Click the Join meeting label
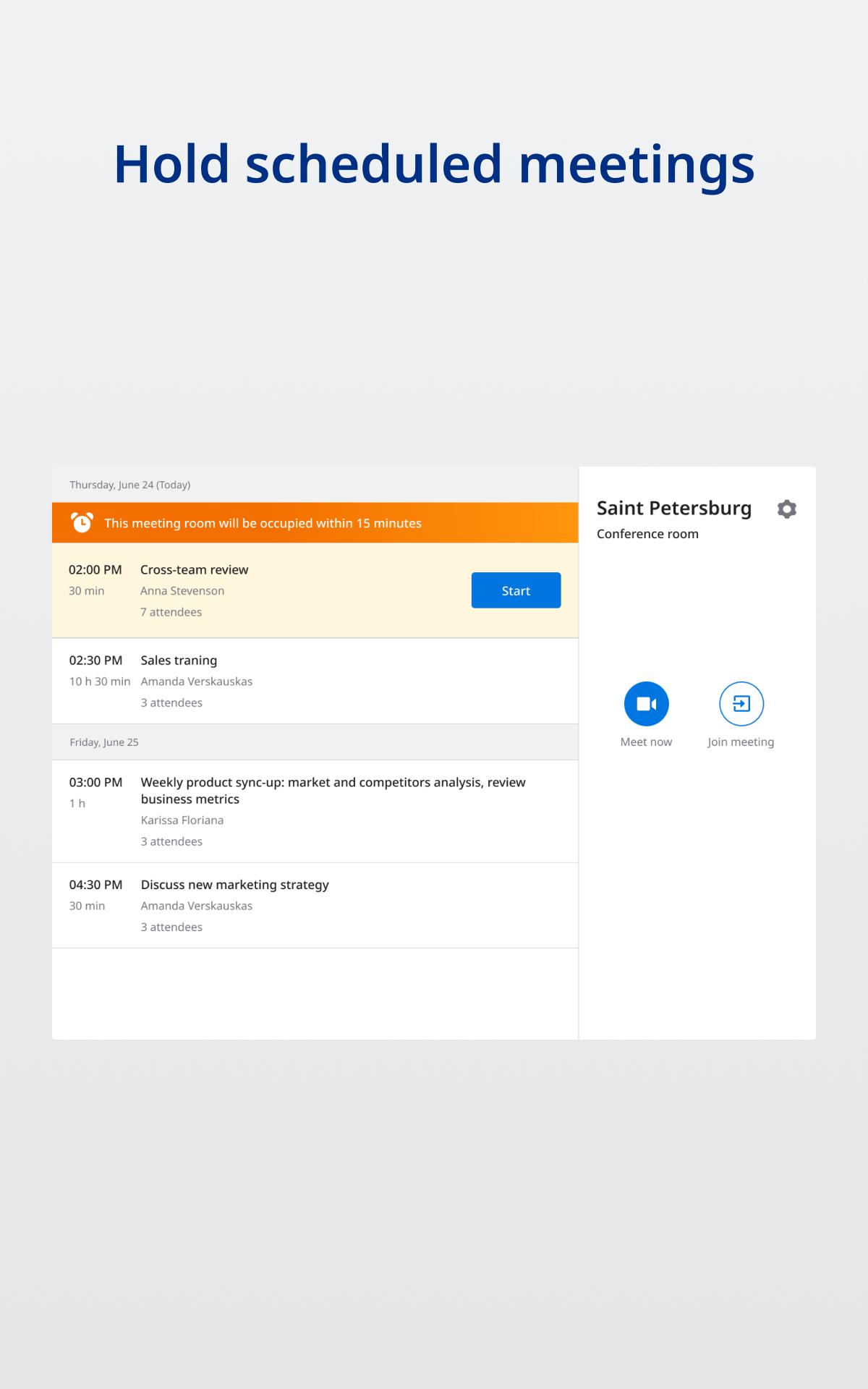This screenshot has width=868, height=1389. 741,742
